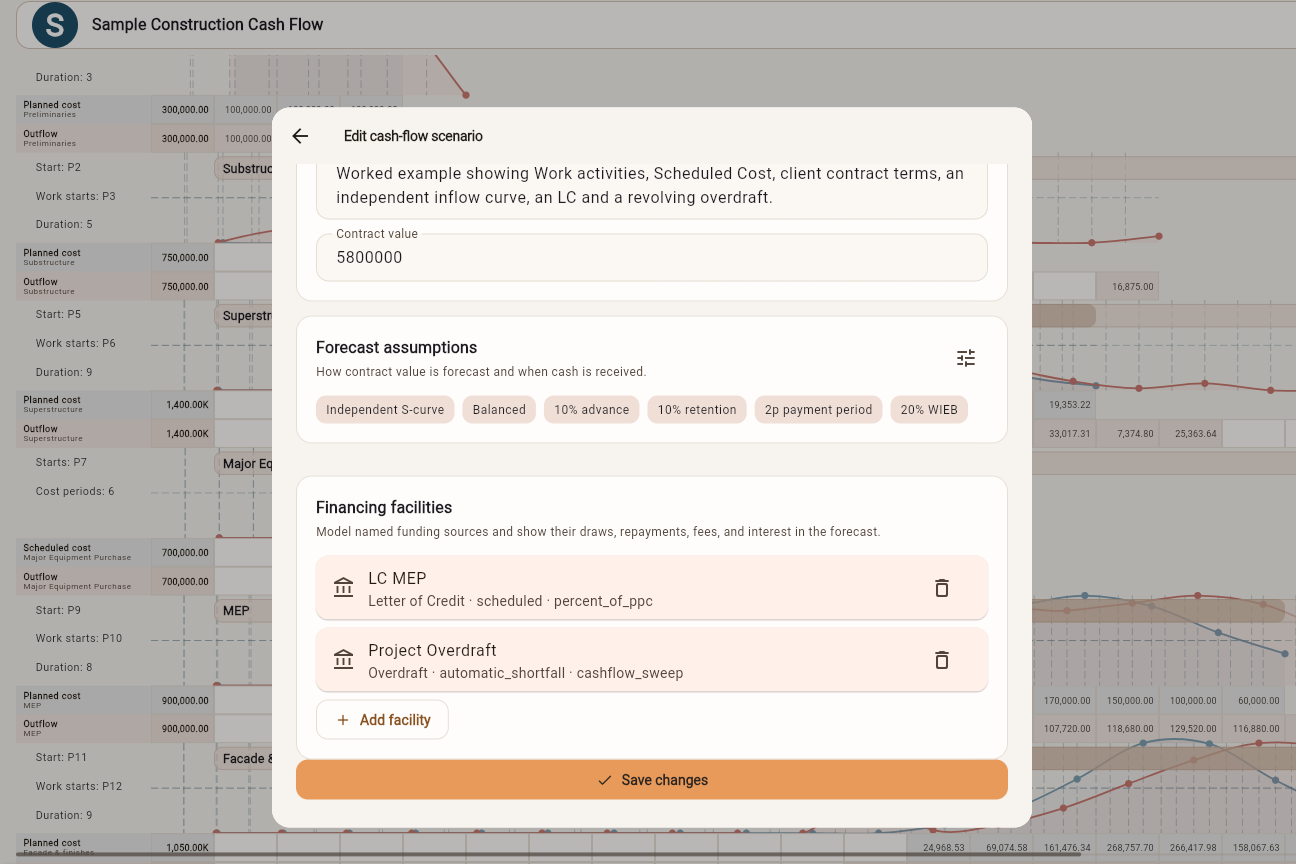The image size is (1296, 864).
Task: Open the LC MEP facility row
Action: point(652,588)
